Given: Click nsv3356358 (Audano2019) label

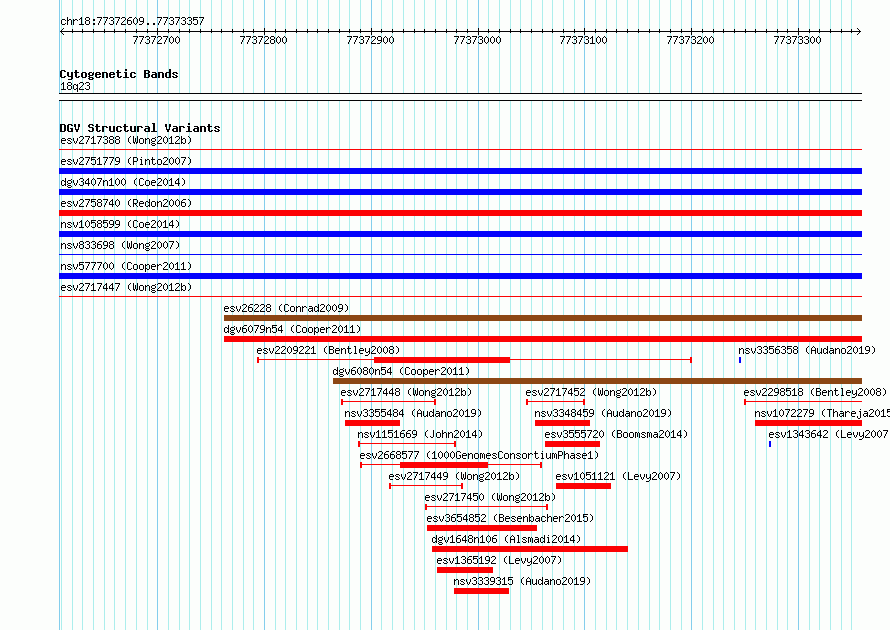Looking at the screenshot, I should click(x=807, y=350).
